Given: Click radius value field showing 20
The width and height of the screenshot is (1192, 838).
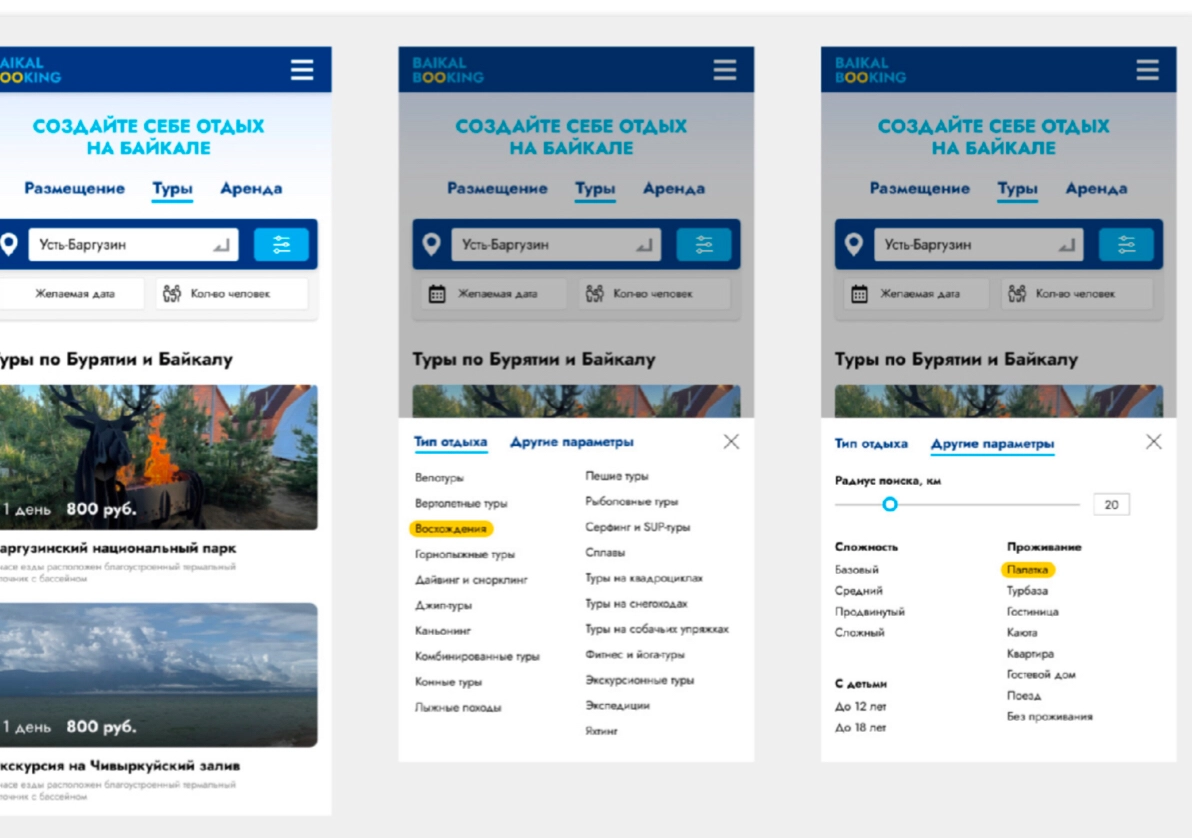Looking at the screenshot, I should coord(1111,505).
